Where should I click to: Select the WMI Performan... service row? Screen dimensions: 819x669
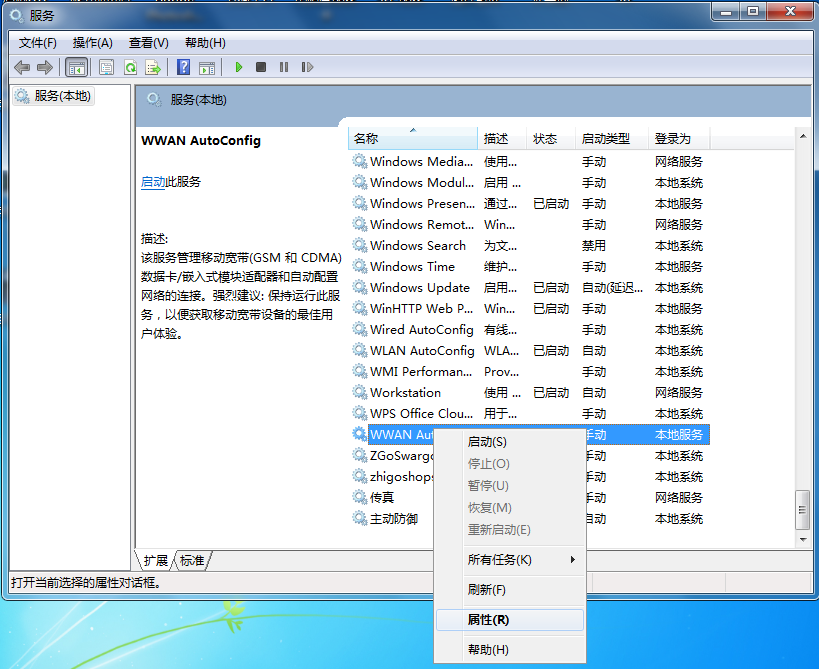(x=529, y=371)
